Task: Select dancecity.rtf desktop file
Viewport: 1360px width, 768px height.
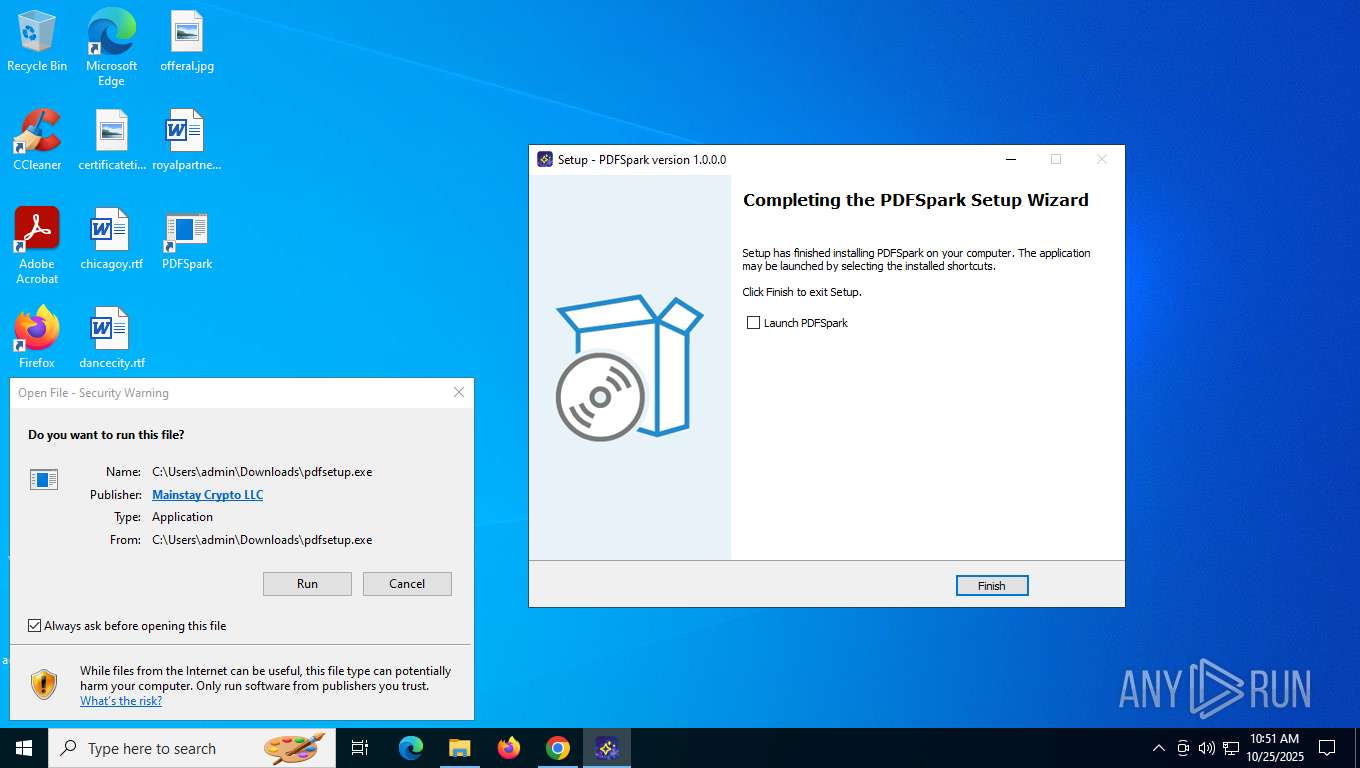Action: click(112, 337)
